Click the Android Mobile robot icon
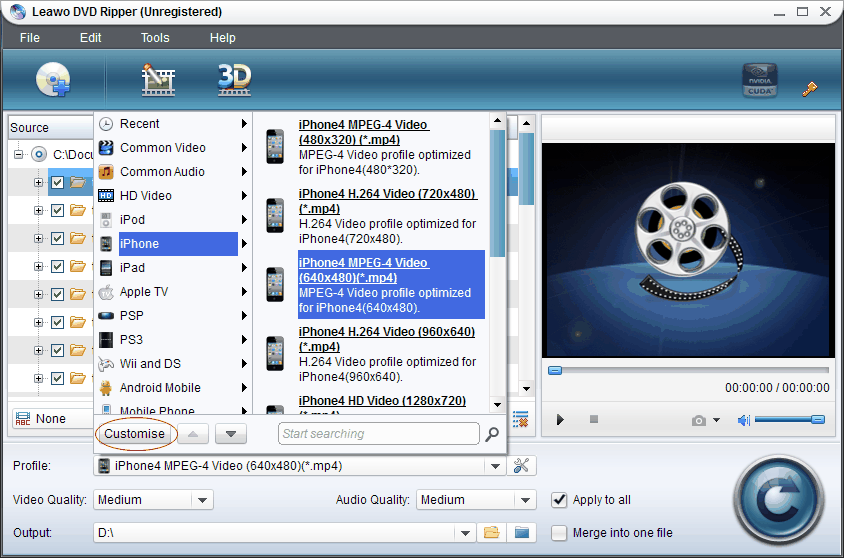This screenshot has width=844, height=558. click(x=106, y=387)
